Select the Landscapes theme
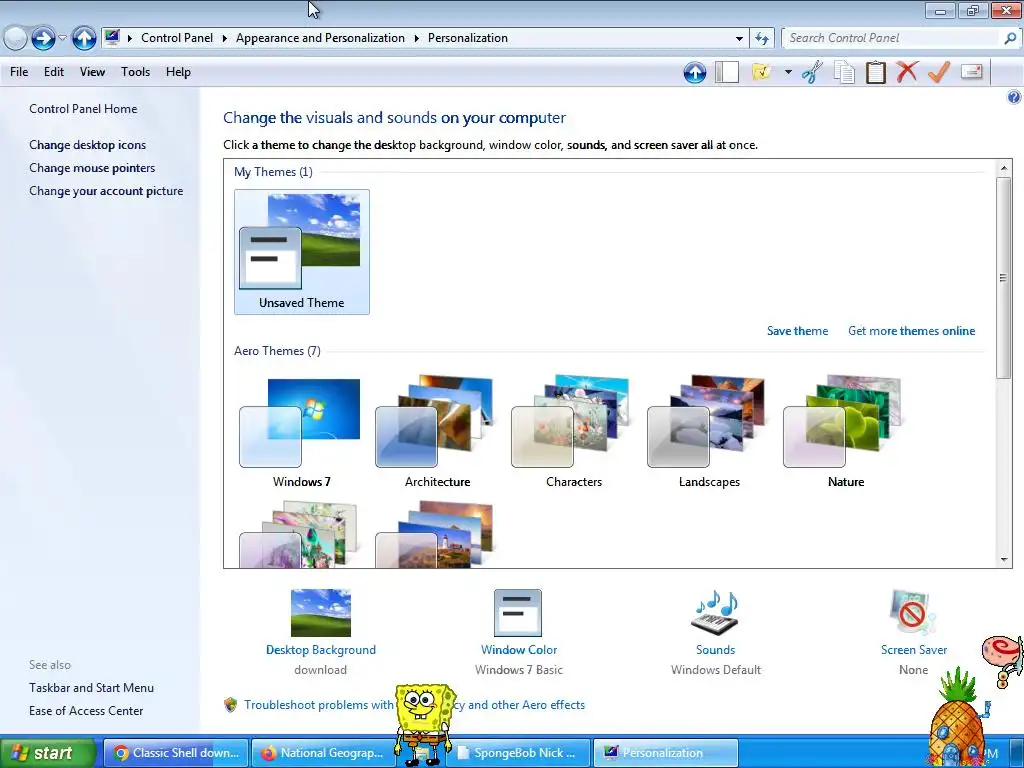This screenshot has width=1024, height=768. point(709,432)
